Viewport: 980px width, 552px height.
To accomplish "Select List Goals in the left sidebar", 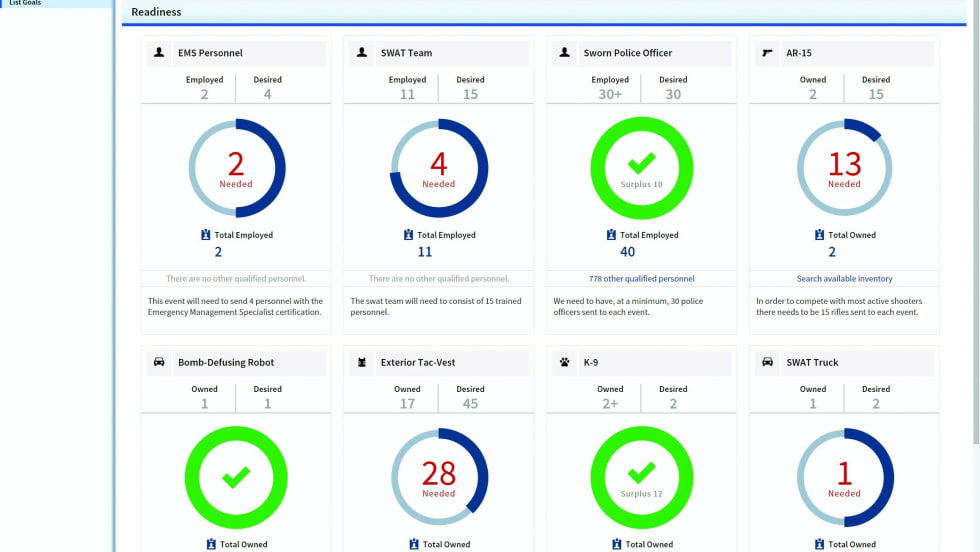I will (27, 3).
